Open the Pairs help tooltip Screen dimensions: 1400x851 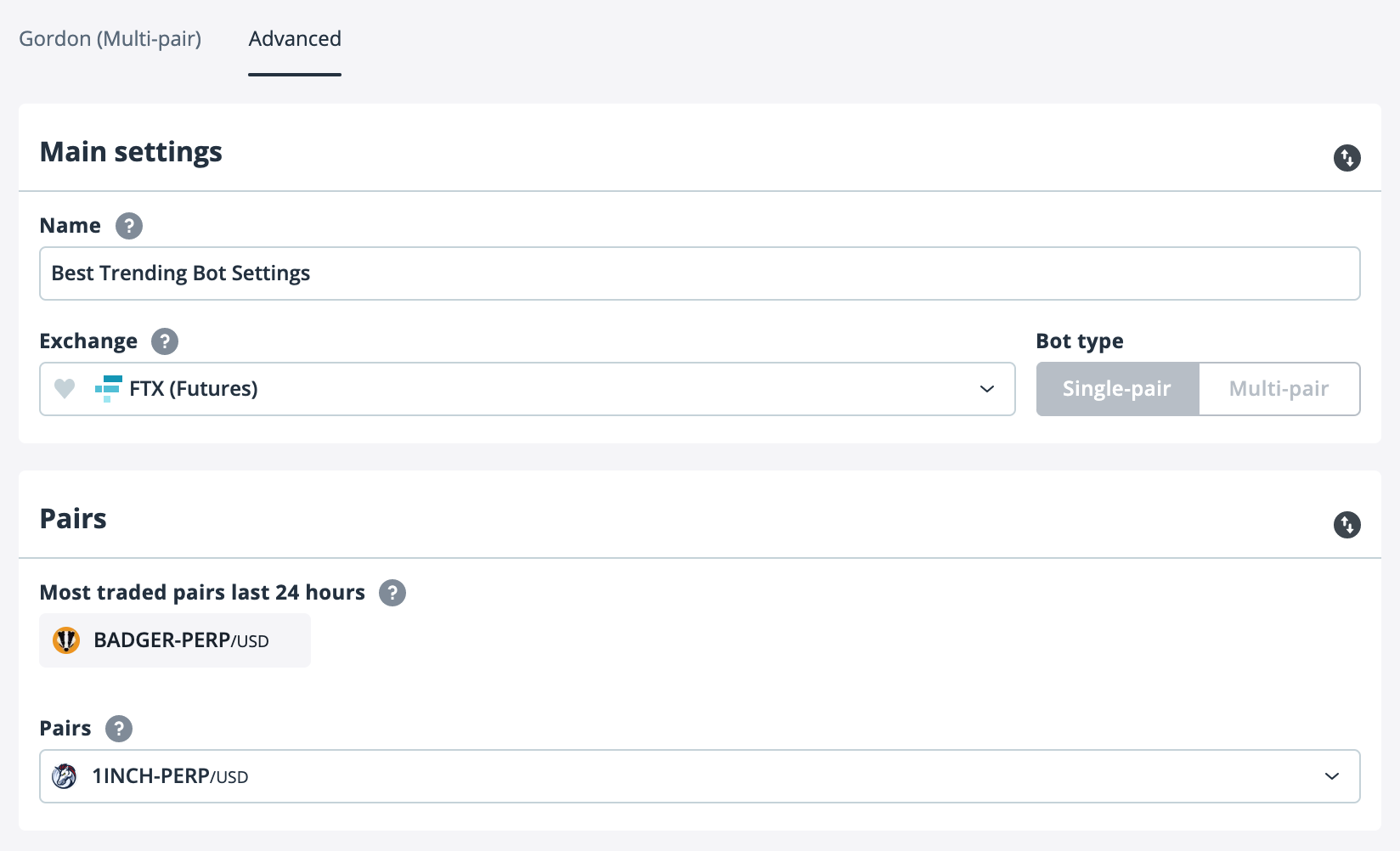point(119,729)
